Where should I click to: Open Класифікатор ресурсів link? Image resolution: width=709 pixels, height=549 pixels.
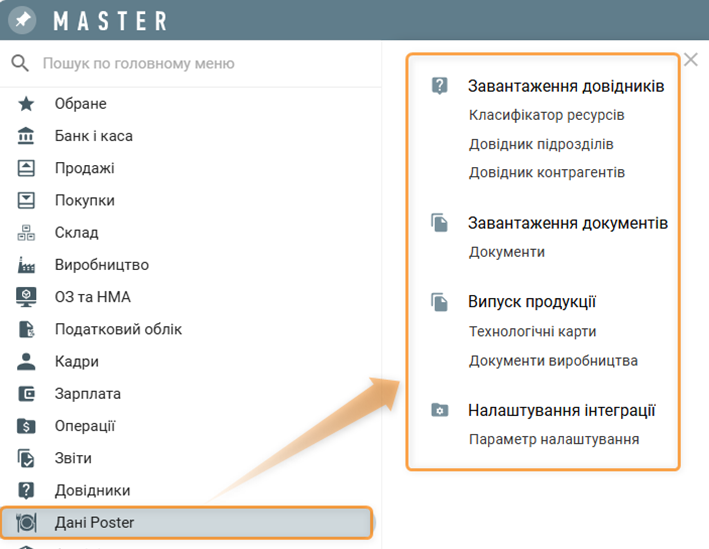point(546,115)
